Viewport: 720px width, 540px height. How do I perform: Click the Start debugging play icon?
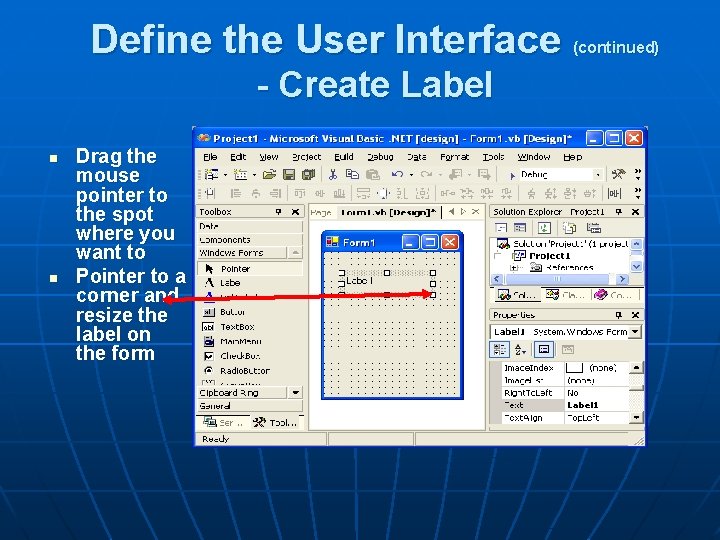click(x=512, y=175)
